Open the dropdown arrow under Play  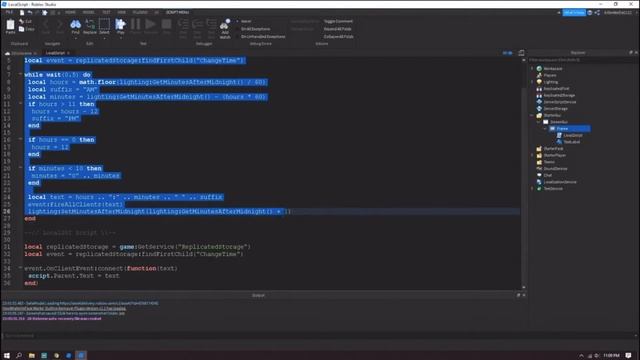tap(120, 38)
